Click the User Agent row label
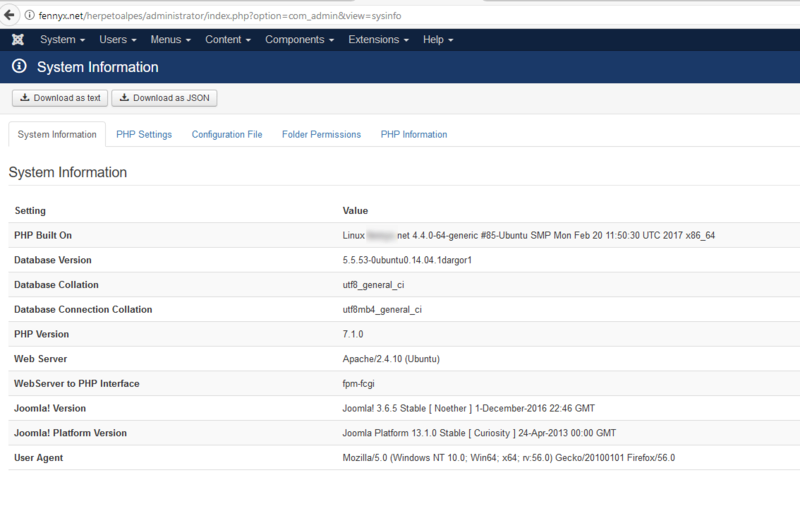This screenshot has height=516, width=800. coord(38,458)
